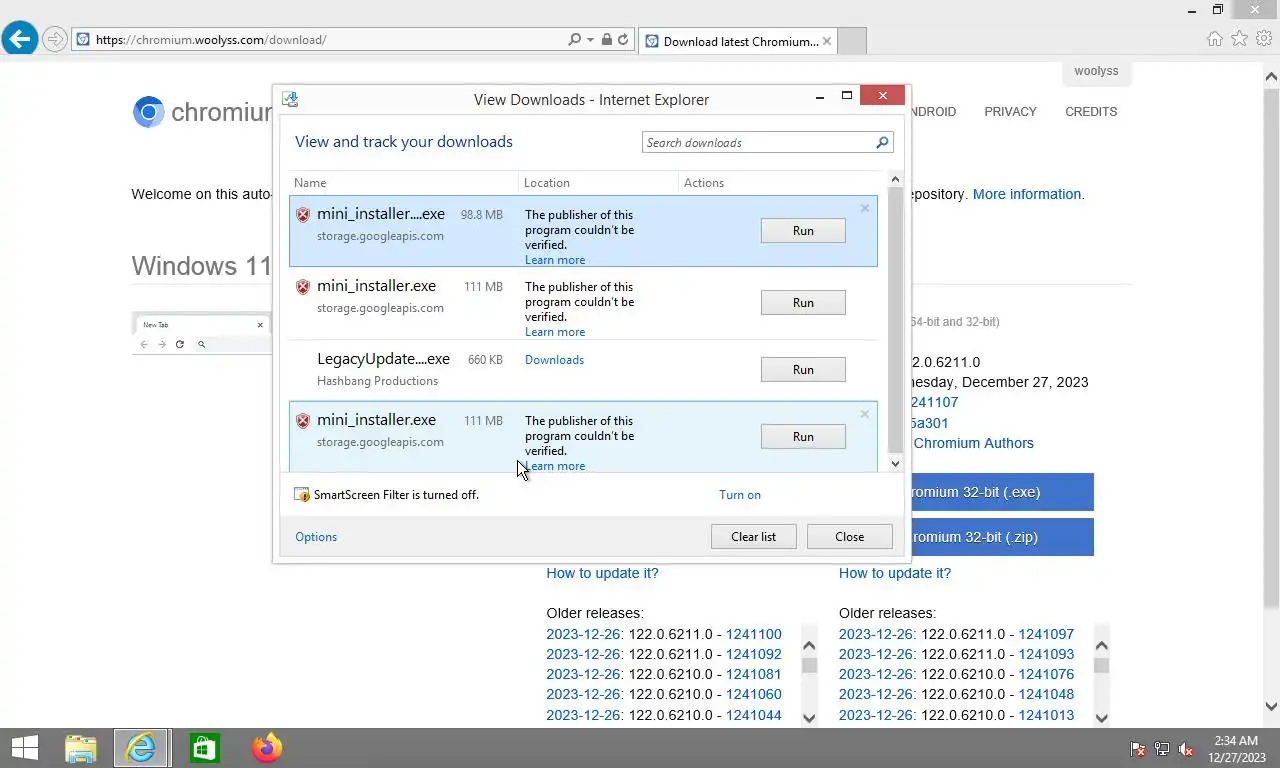Image resolution: width=1280 pixels, height=768 pixels.
Task: Open older release link 1241100
Action: pos(754,634)
